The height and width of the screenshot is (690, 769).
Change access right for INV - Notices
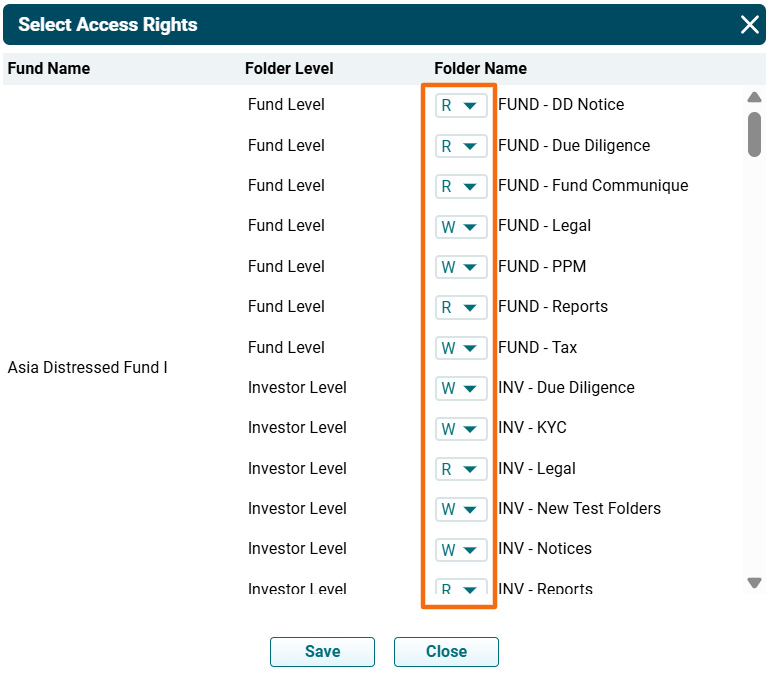click(x=461, y=549)
